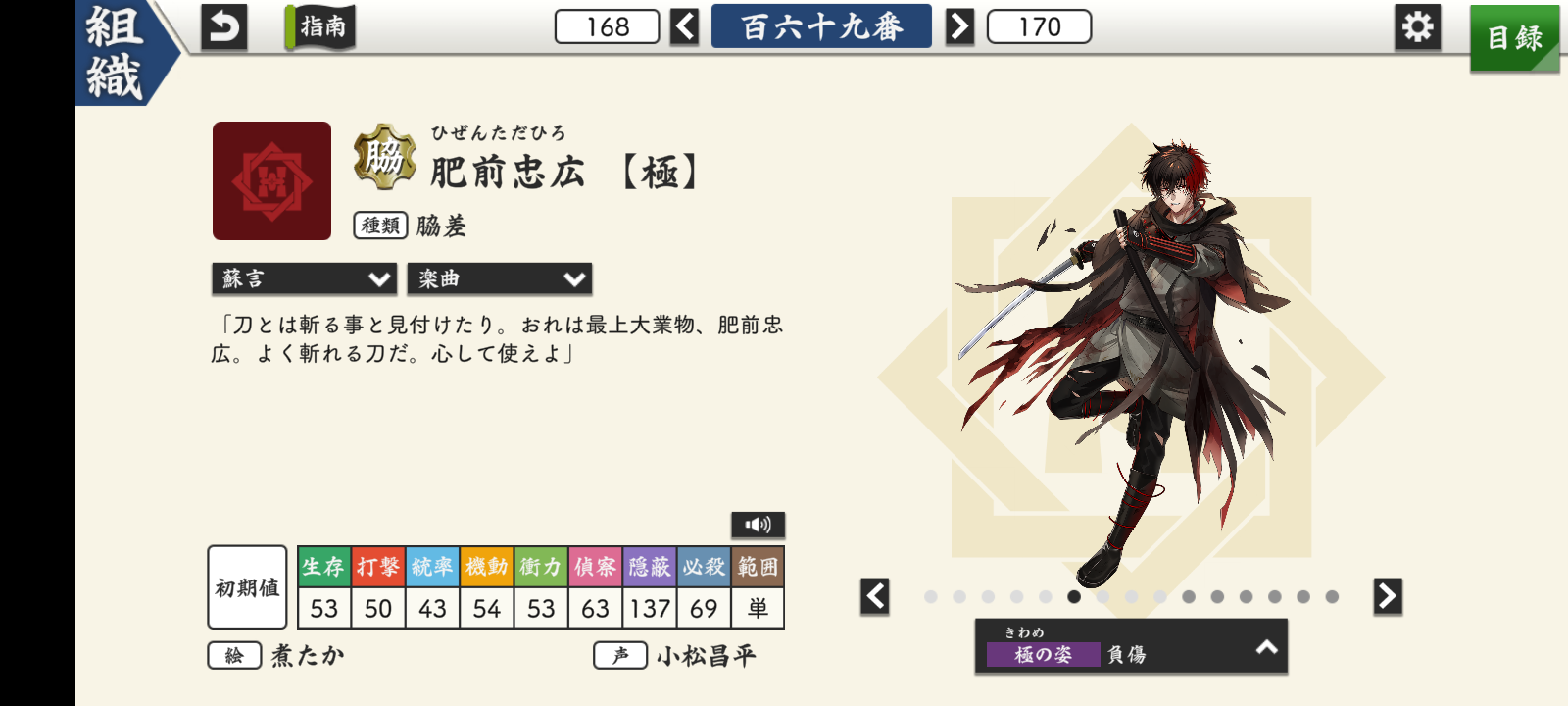The image size is (1568, 706).
Task: Show next character illustration arrow
Action: [x=1388, y=596]
